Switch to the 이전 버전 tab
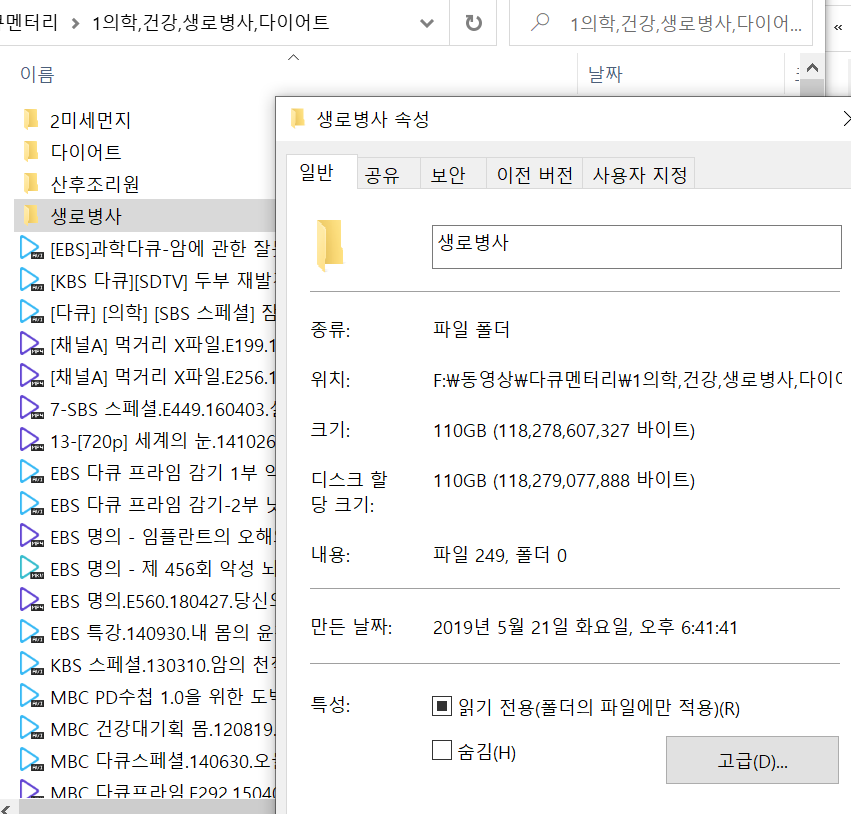Image resolution: width=851 pixels, height=814 pixels. pyautogui.click(x=535, y=175)
